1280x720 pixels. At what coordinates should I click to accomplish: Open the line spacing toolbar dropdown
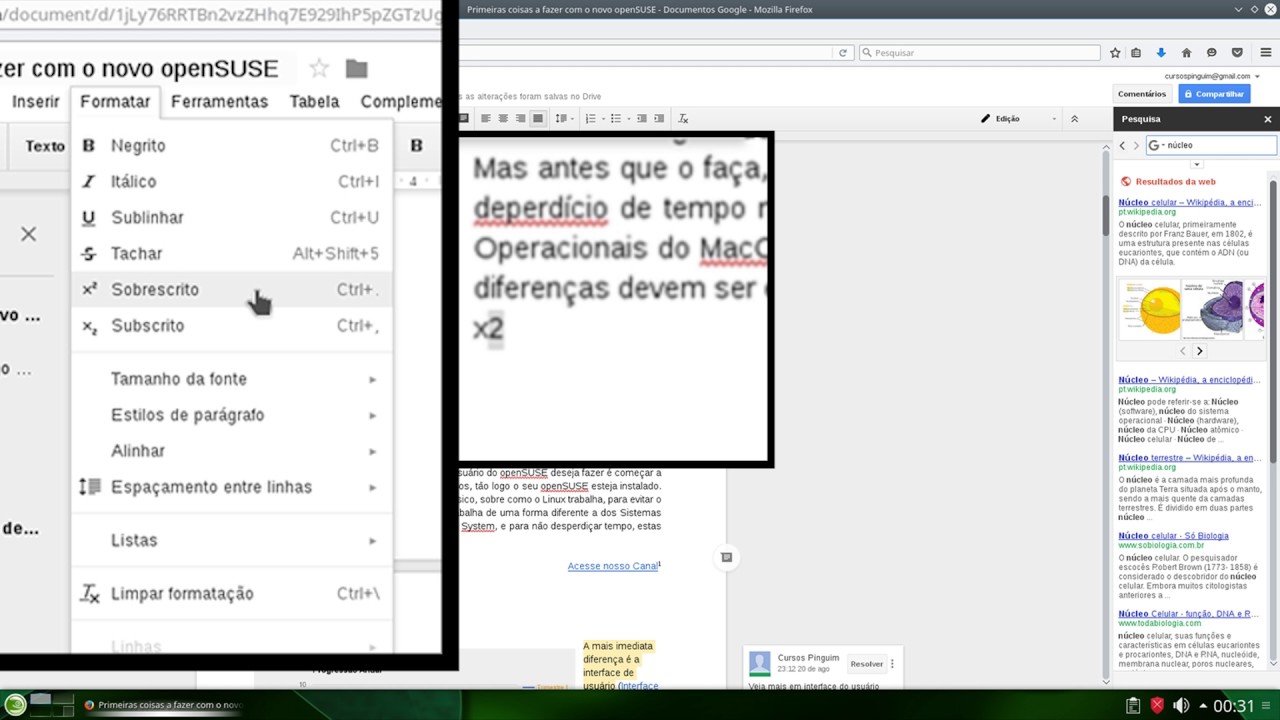(564, 118)
